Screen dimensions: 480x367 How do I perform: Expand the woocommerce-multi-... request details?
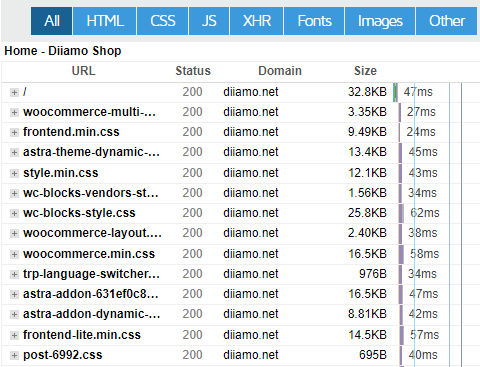point(14,112)
